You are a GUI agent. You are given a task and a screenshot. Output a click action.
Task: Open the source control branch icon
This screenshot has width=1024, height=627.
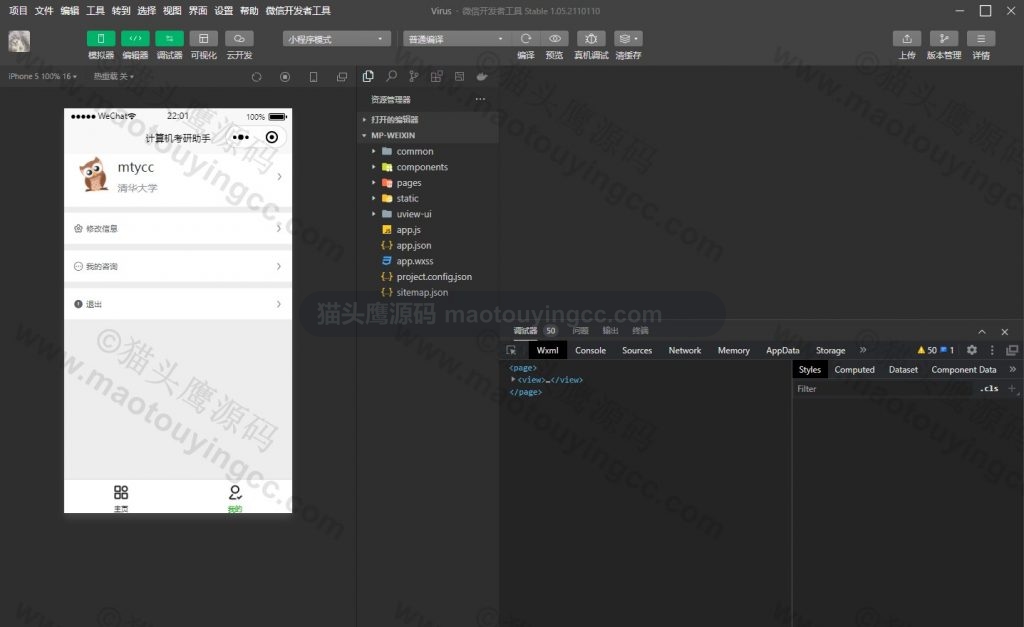(x=413, y=76)
